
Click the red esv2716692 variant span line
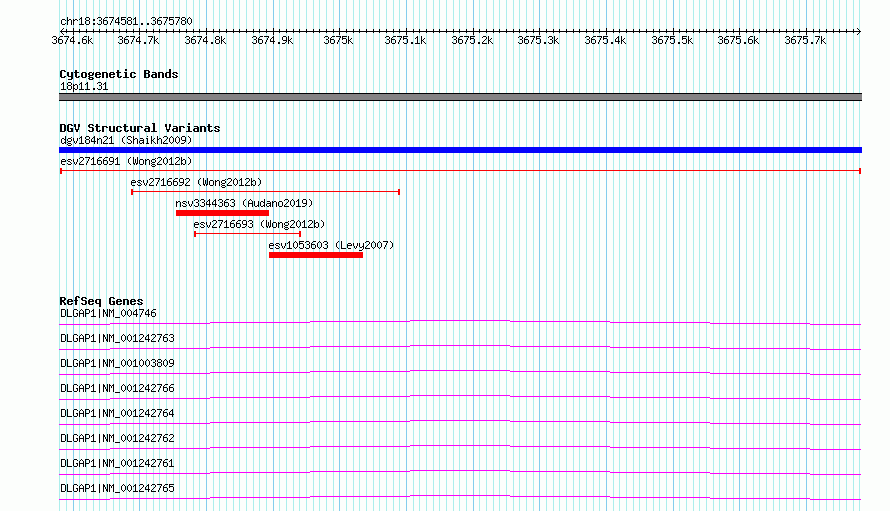point(266,192)
